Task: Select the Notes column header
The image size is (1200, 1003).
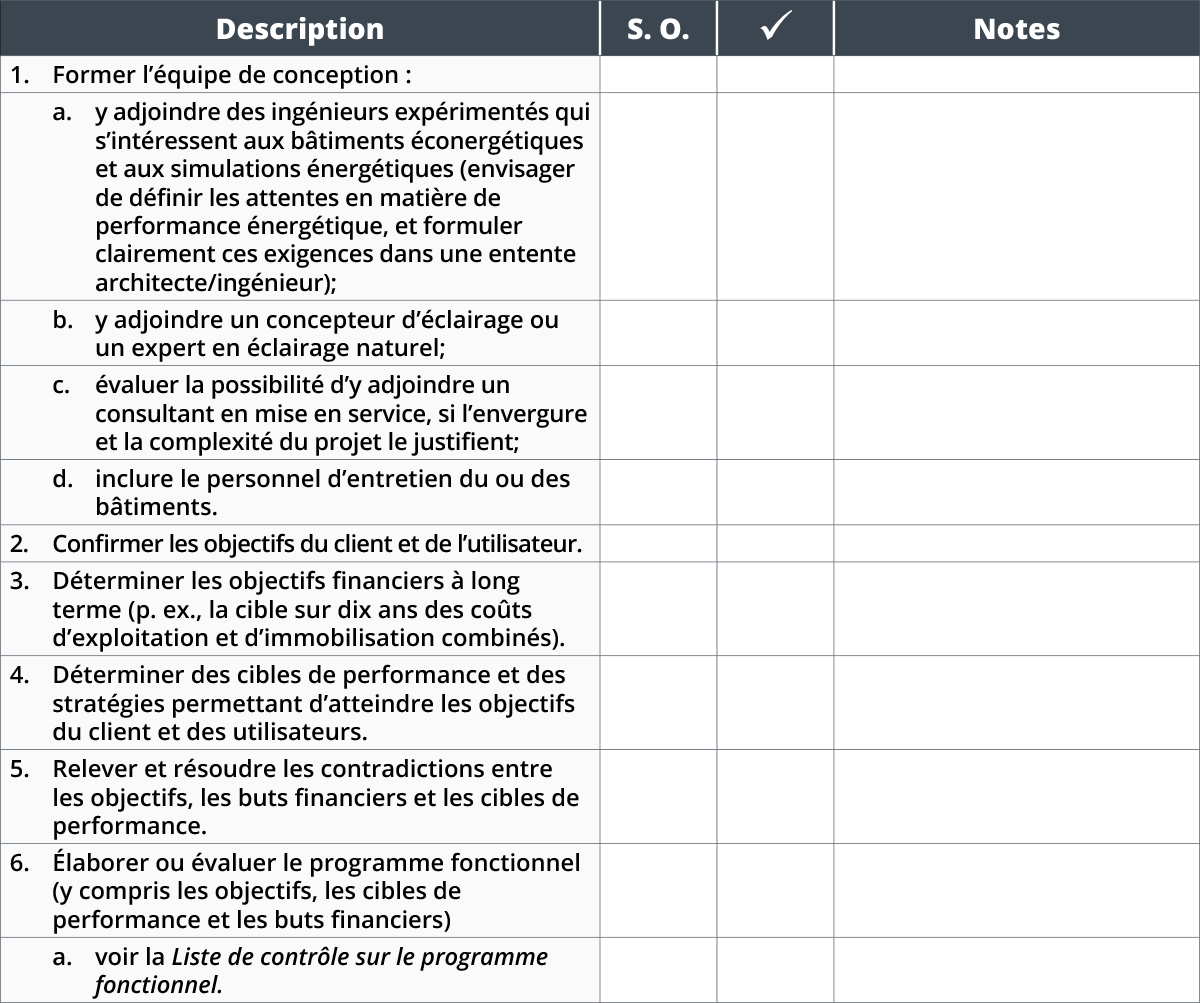Action: (x=1016, y=28)
